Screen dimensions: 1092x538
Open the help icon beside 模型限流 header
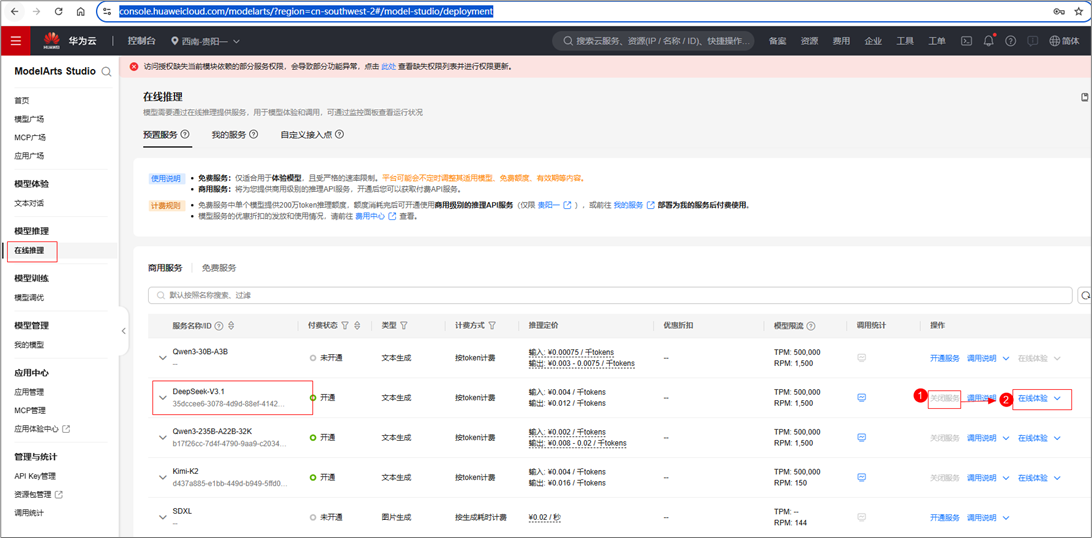tap(811, 326)
